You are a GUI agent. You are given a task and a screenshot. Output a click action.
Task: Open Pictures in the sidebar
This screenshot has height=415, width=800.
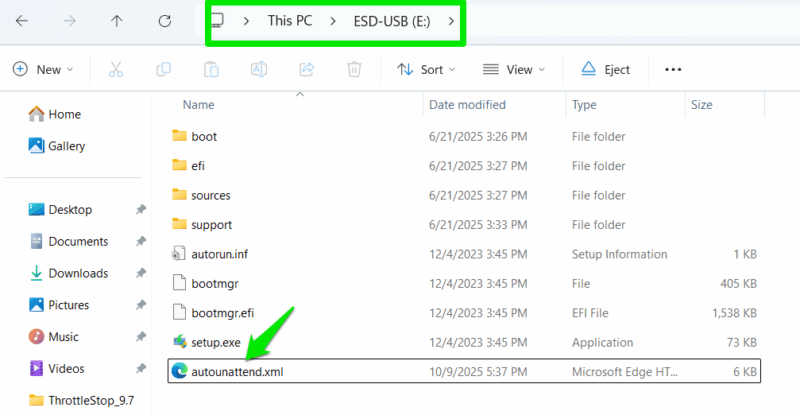coord(59,305)
